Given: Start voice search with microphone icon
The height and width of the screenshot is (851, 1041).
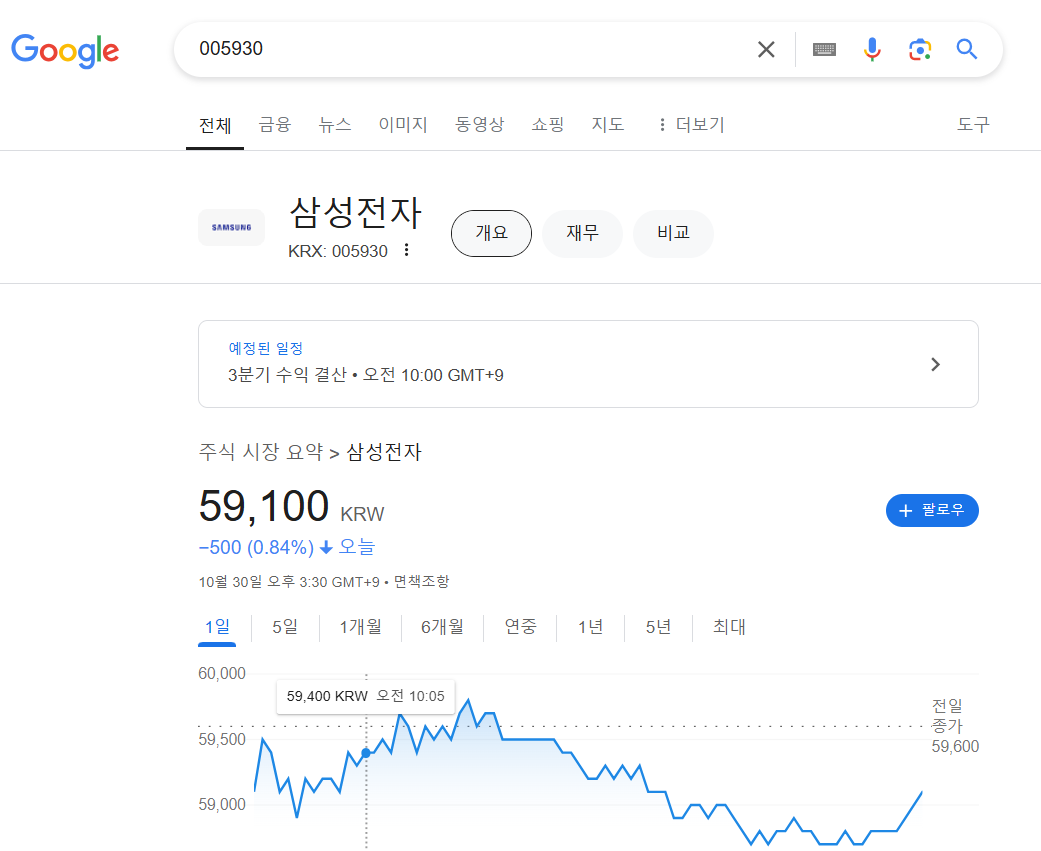Looking at the screenshot, I should [872, 49].
